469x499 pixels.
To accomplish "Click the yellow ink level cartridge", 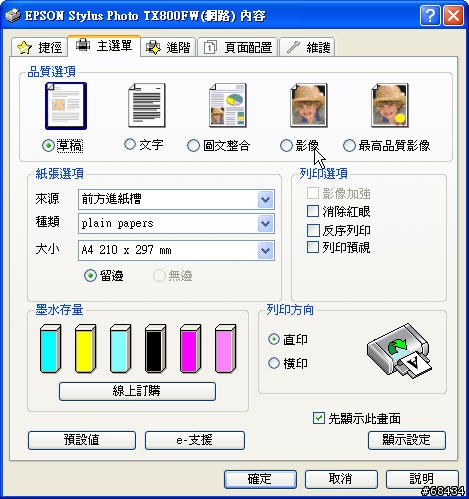I will (85, 348).
